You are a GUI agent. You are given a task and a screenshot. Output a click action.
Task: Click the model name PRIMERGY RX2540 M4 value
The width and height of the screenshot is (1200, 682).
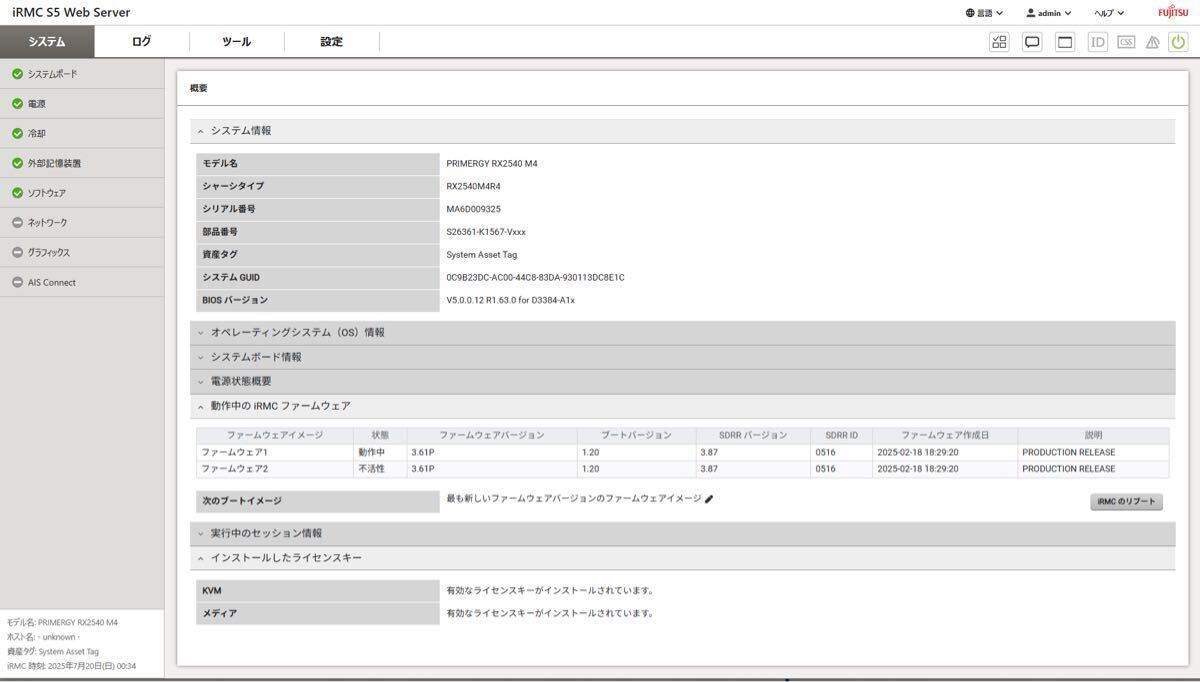(x=492, y=163)
